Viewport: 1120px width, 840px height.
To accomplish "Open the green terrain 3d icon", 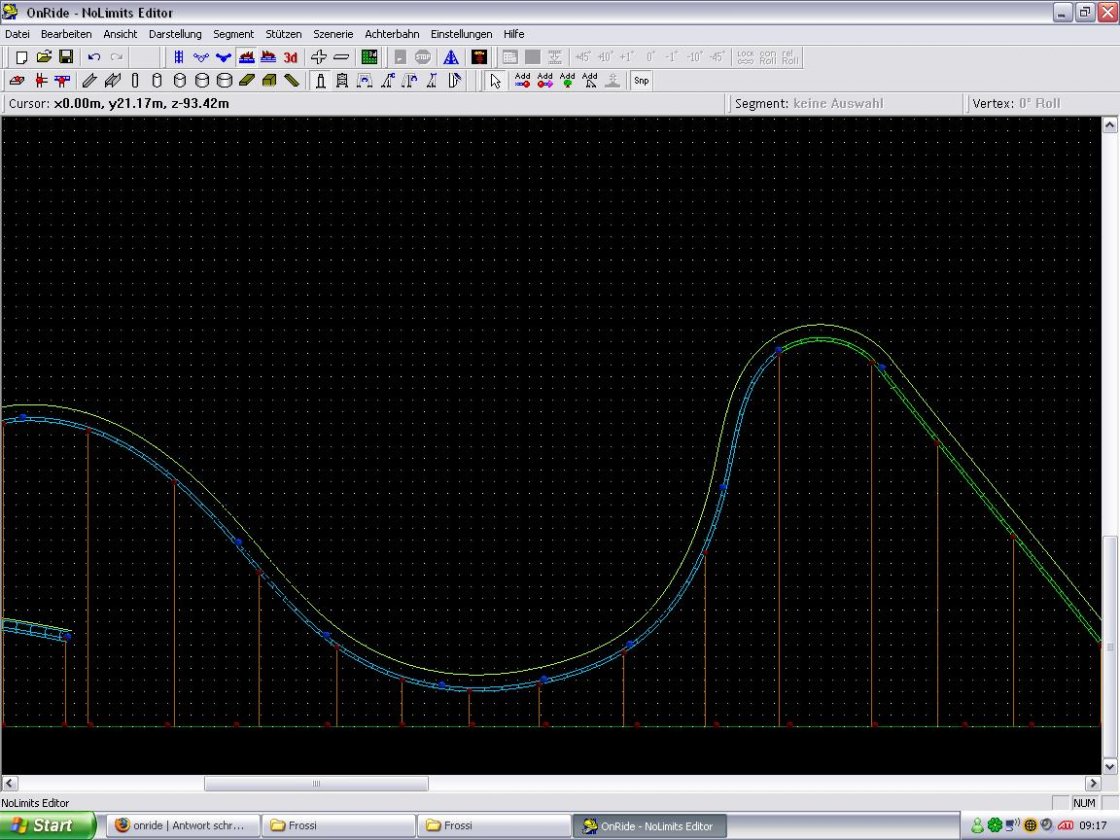I will [x=369, y=57].
